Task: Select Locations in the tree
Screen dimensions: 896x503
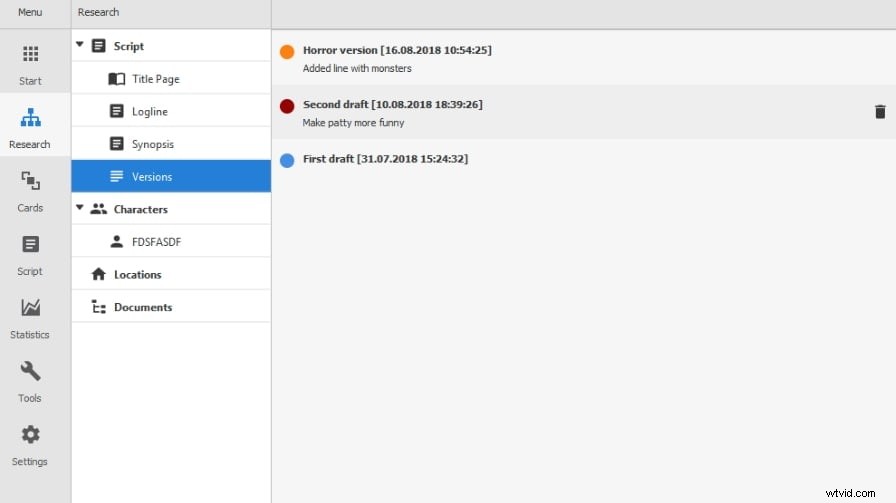Action: (171, 274)
